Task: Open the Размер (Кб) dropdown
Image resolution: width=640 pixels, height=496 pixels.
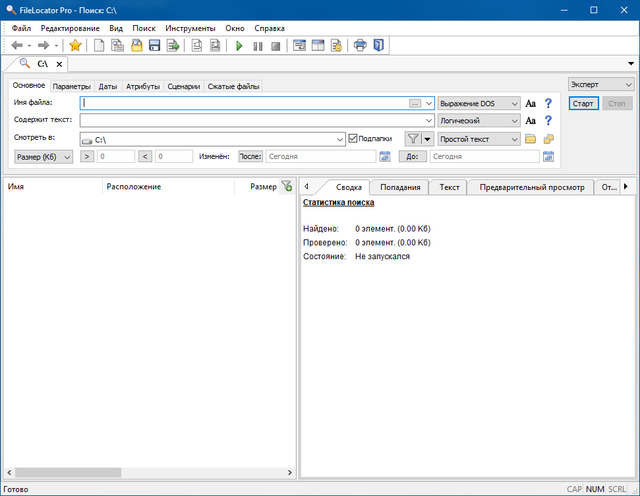Action: (44, 156)
